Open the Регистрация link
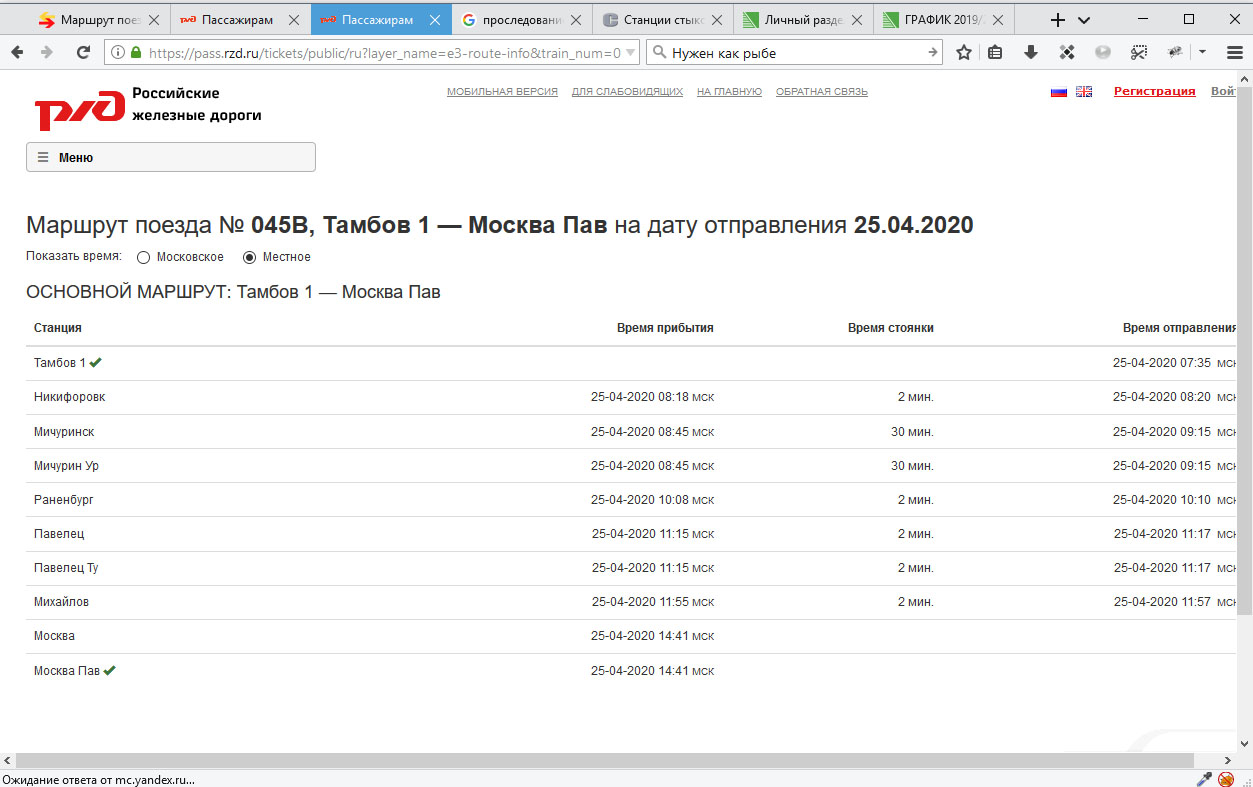The width and height of the screenshot is (1253, 787). (x=1154, y=91)
